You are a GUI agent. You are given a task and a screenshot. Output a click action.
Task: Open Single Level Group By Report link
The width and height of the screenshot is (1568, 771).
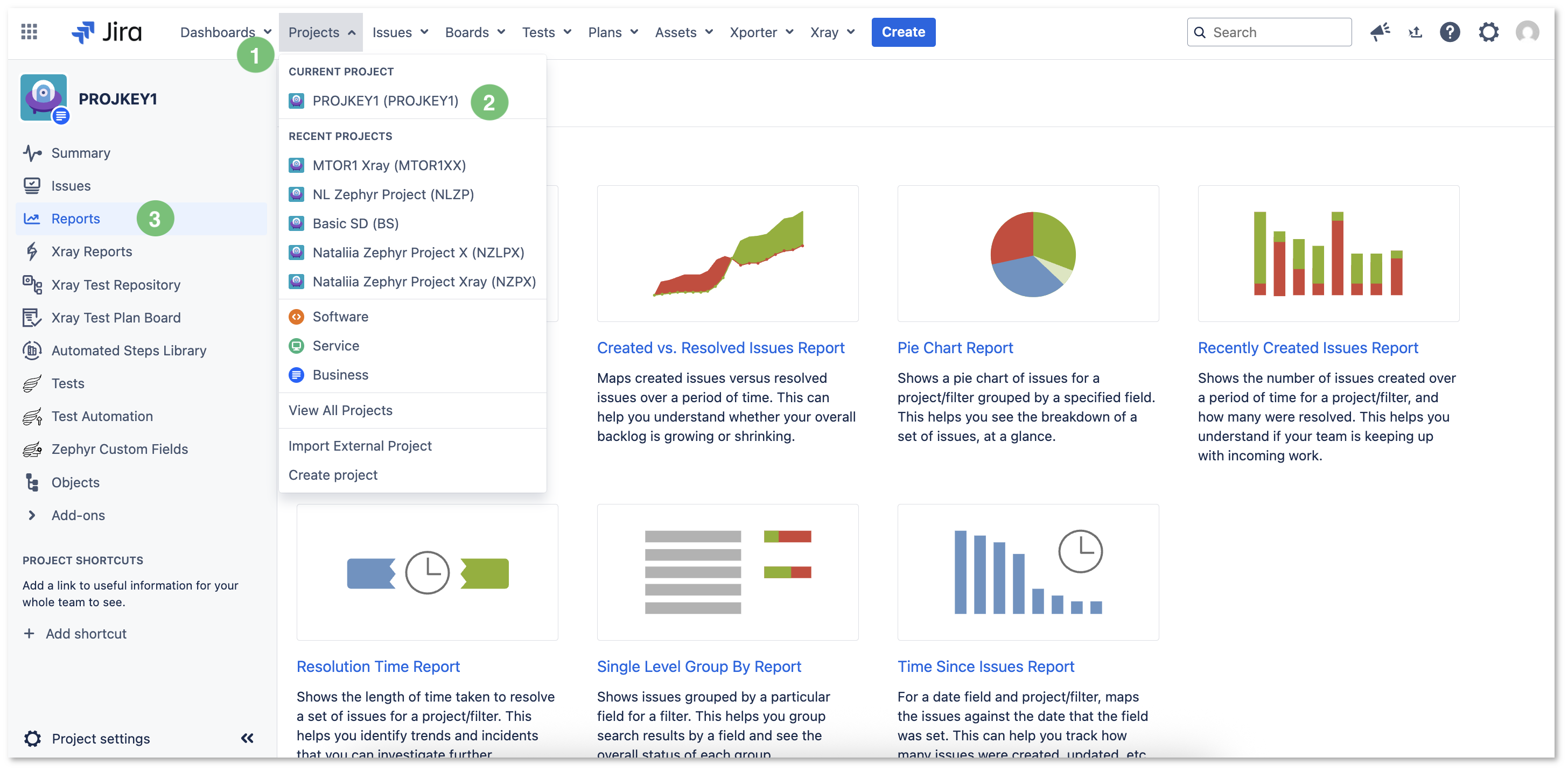(x=699, y=667)
